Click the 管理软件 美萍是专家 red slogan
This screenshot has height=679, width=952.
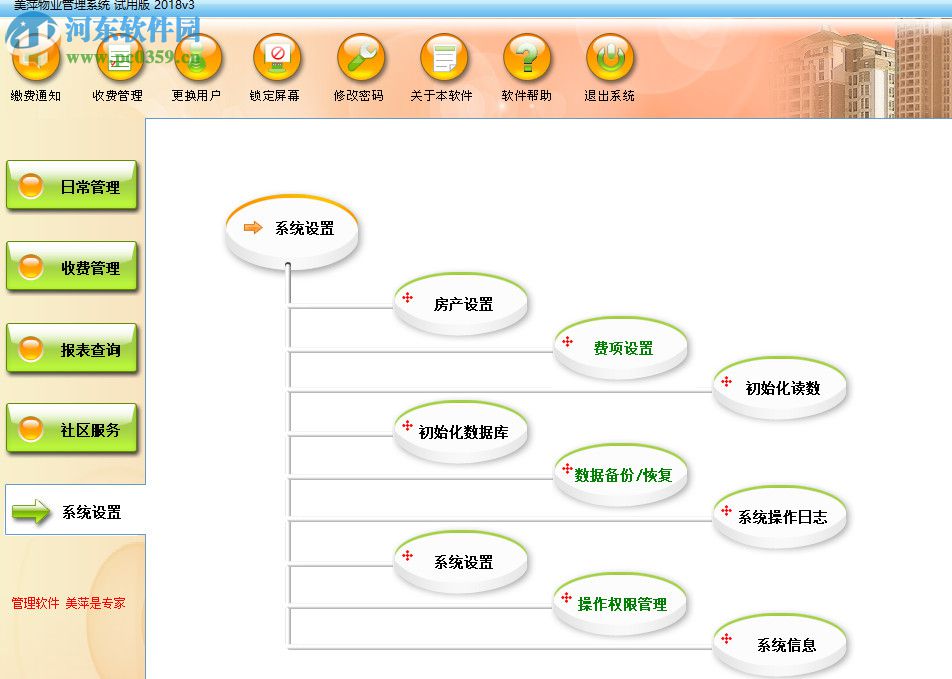point(69,603)
